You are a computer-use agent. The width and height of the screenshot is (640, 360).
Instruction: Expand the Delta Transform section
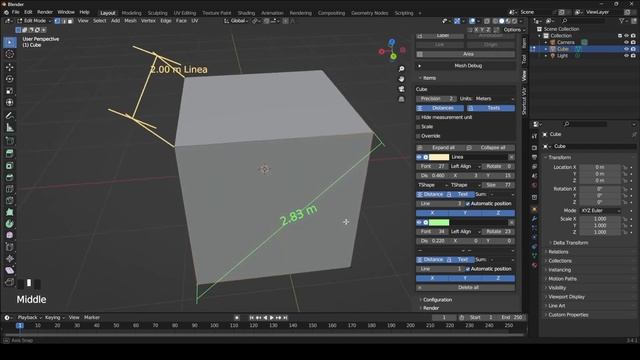tap(570, 243)
